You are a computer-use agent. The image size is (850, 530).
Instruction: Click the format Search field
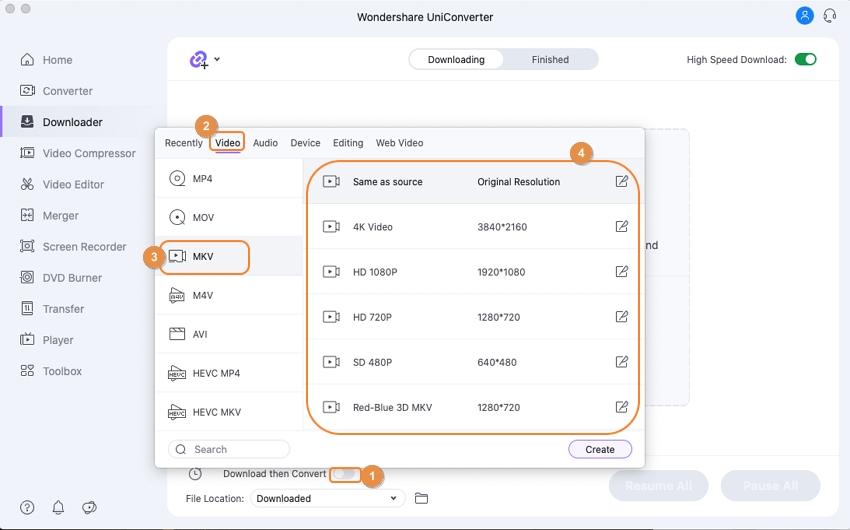229,449
